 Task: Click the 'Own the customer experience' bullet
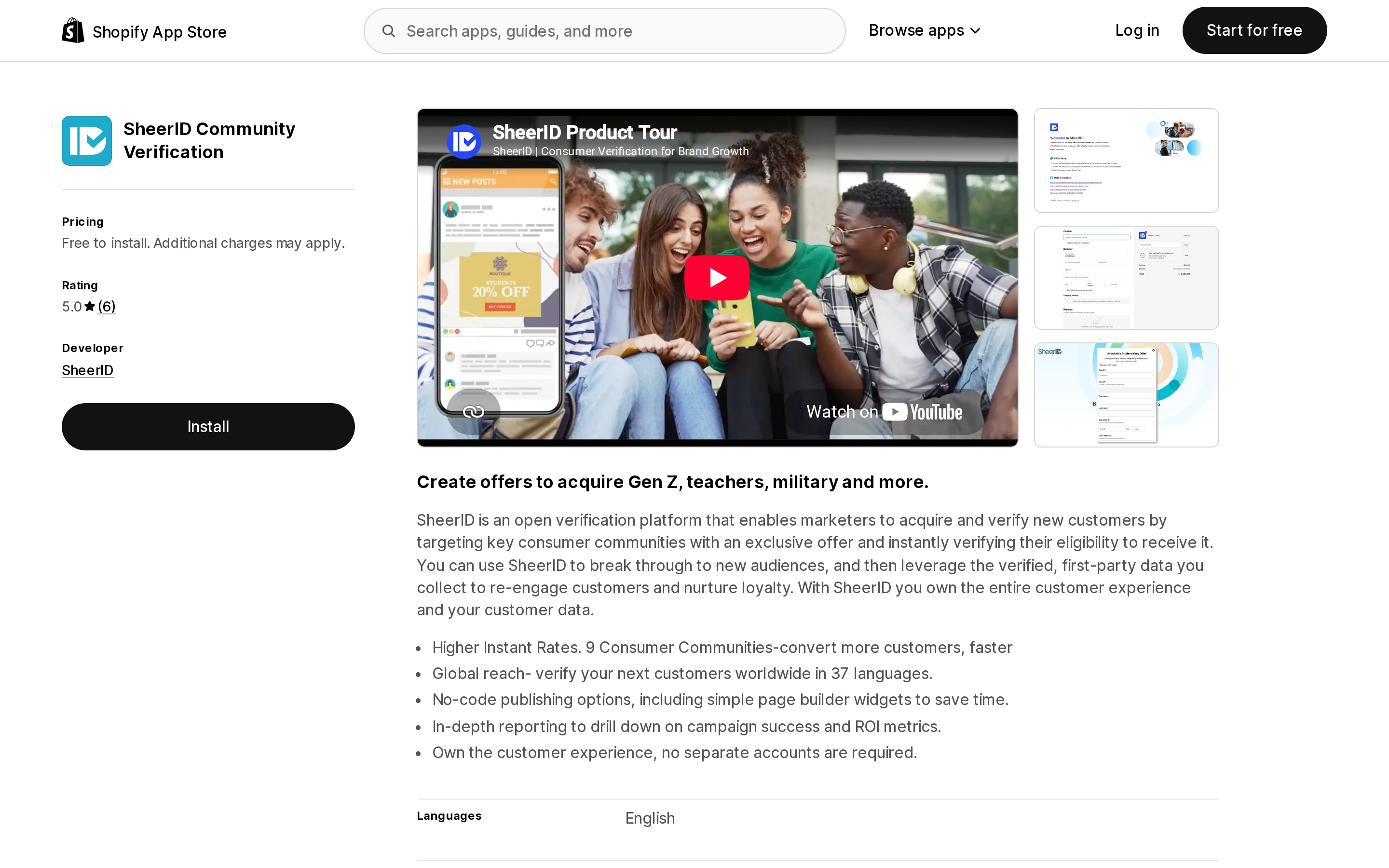[x=674, y=752]
